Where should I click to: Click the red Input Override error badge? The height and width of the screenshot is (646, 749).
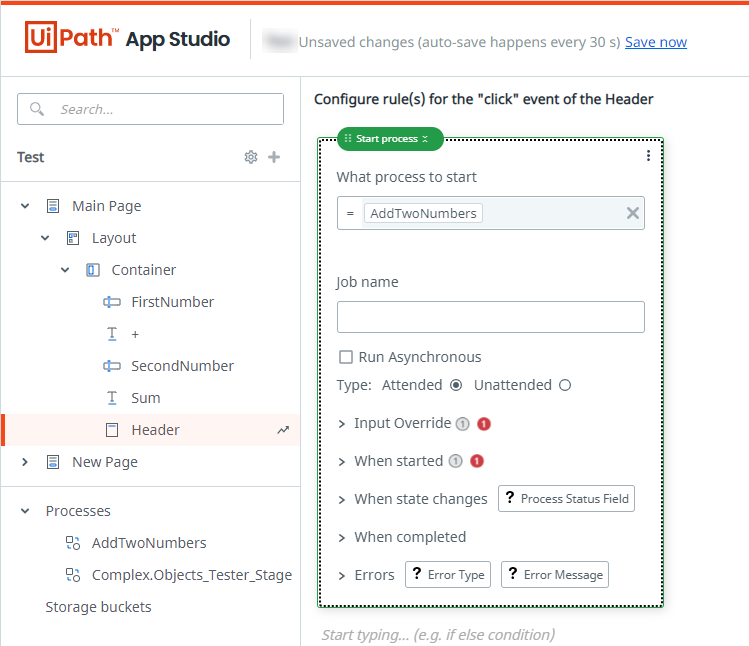483,424
